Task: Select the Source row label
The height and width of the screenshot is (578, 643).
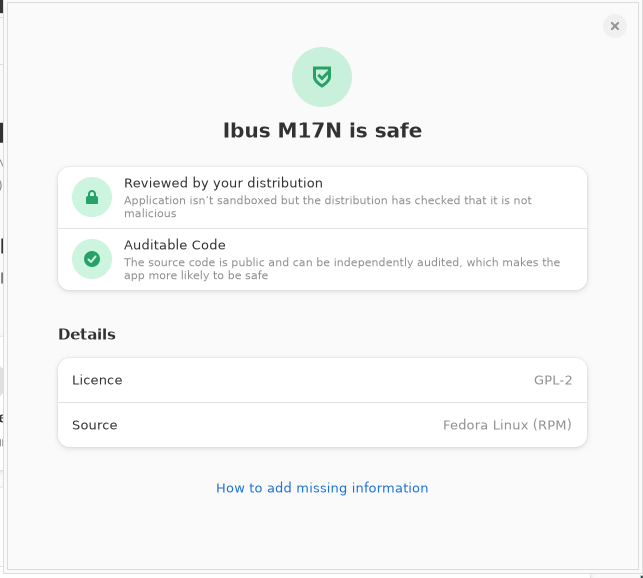Action: point(95,425)
